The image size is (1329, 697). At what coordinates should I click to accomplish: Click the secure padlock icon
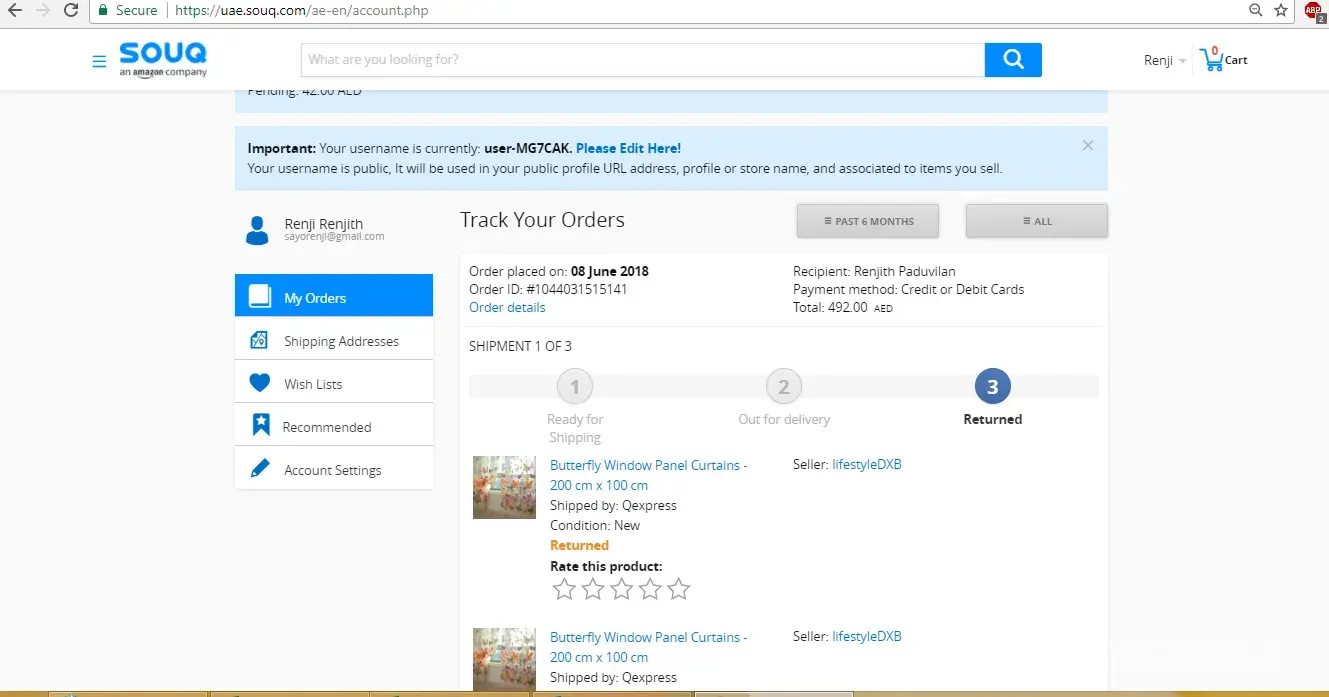pyautogui.click(x=103, y=10)
